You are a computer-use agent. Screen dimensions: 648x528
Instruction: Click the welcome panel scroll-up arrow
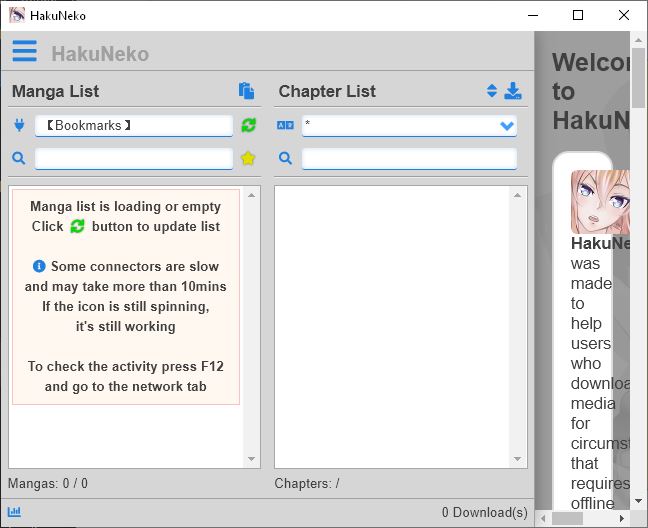(638, 40)
